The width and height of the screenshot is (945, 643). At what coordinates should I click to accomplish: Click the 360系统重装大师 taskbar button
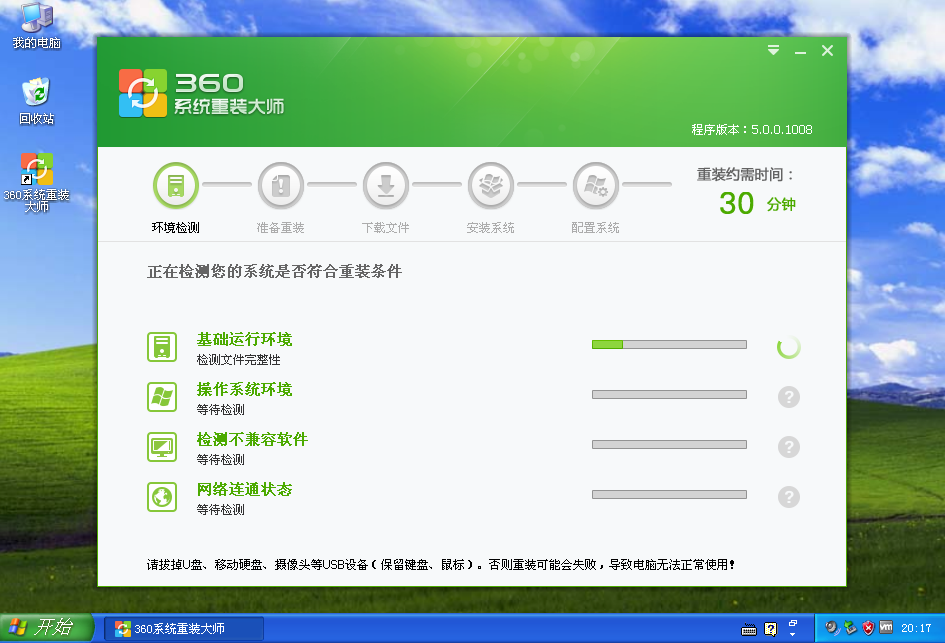[184, 629]
